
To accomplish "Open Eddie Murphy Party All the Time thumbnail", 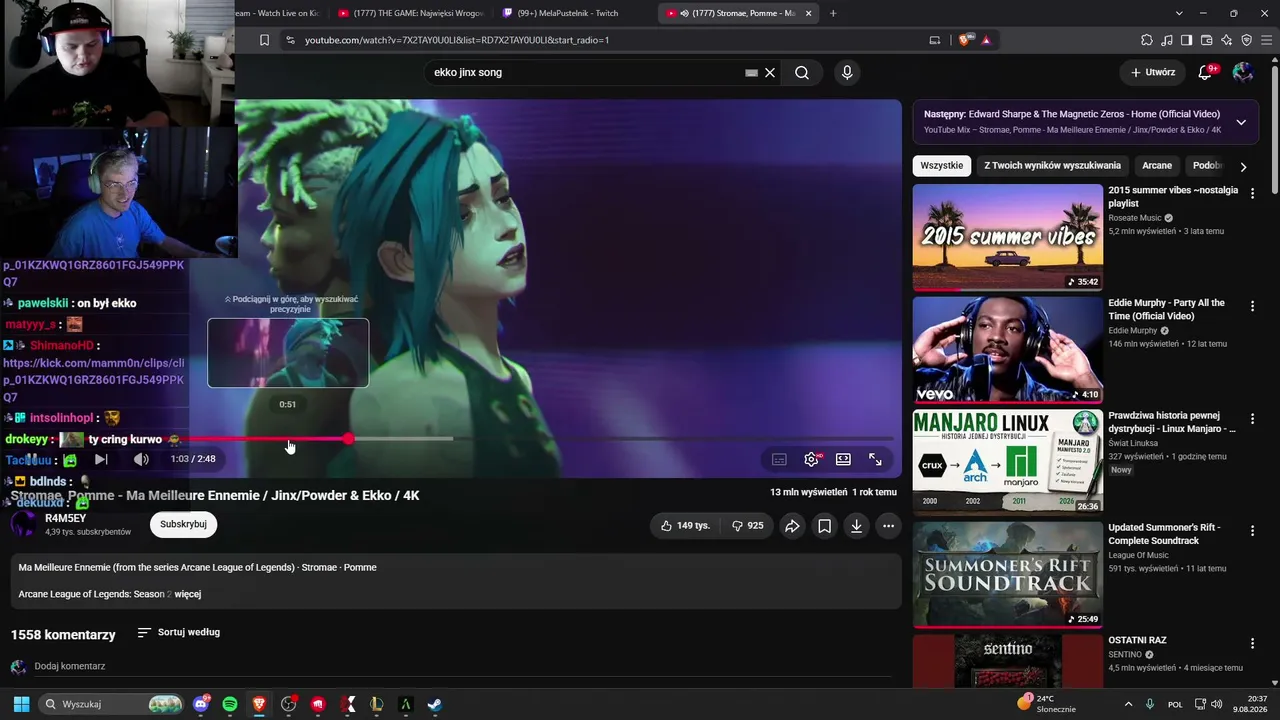I will (x=1007, y=350).
